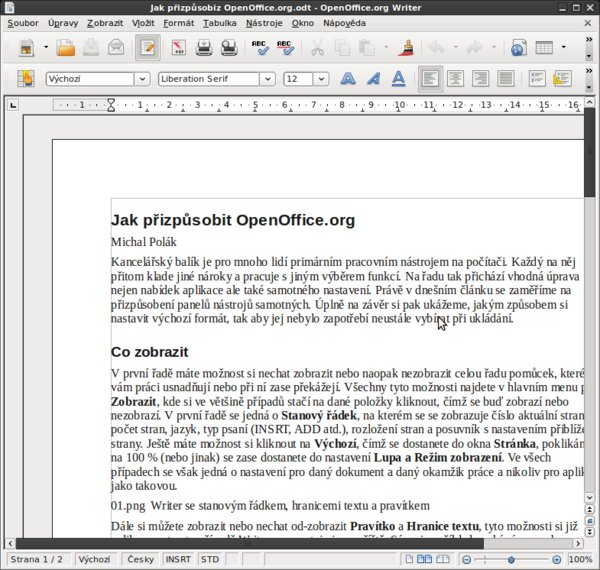The height and width of the screenshot is (570, 600).
Task: Expand the paragraph style dropdown list
Action: tap(142, 79)
